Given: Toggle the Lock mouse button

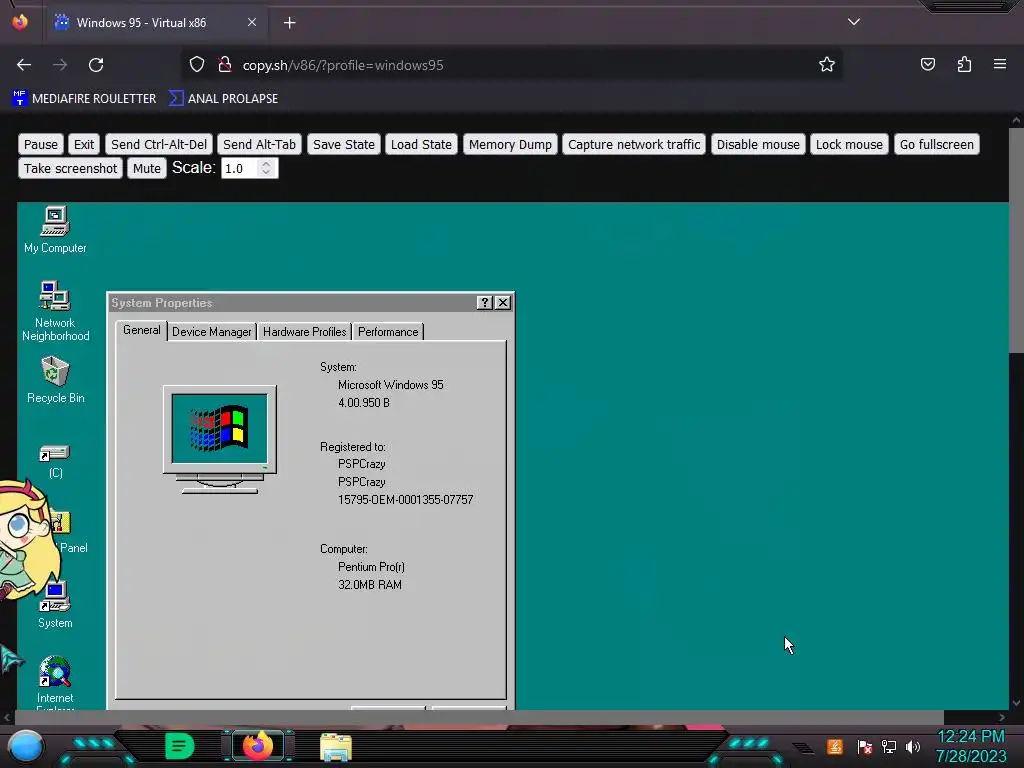Looking at the screenshot, I should [x=849, y=144].
